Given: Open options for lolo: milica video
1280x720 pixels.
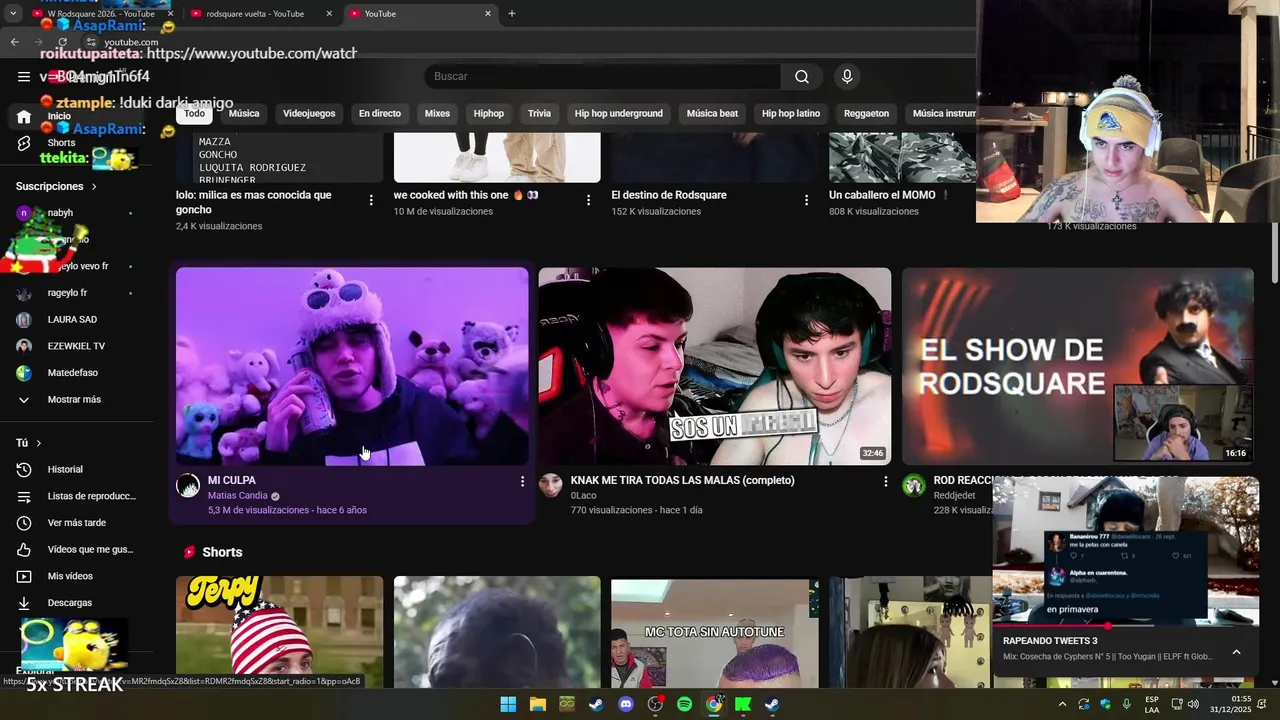Looking at the screenshot, I should coord(371,200).
